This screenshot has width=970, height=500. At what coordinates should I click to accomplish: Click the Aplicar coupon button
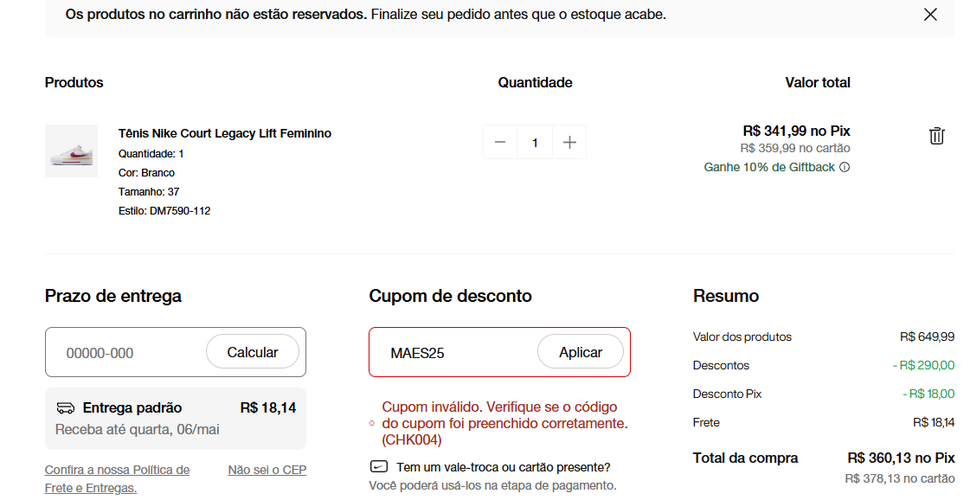point(580,352)
